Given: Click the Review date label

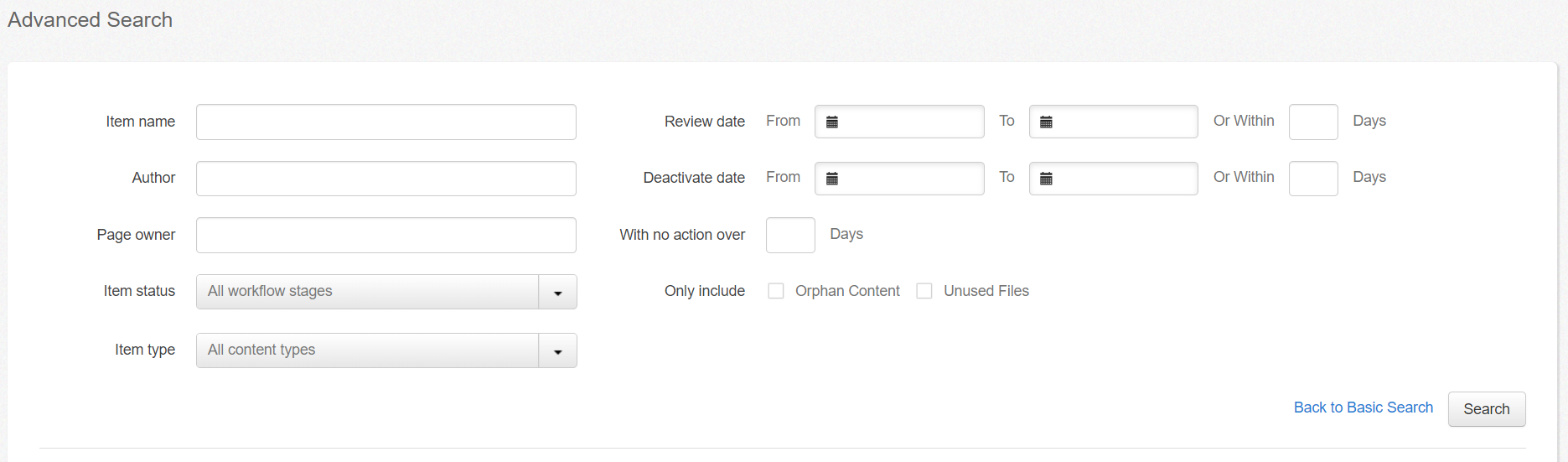Looking at the screenshot, I should pyautogui.click(x=705, y=122).
